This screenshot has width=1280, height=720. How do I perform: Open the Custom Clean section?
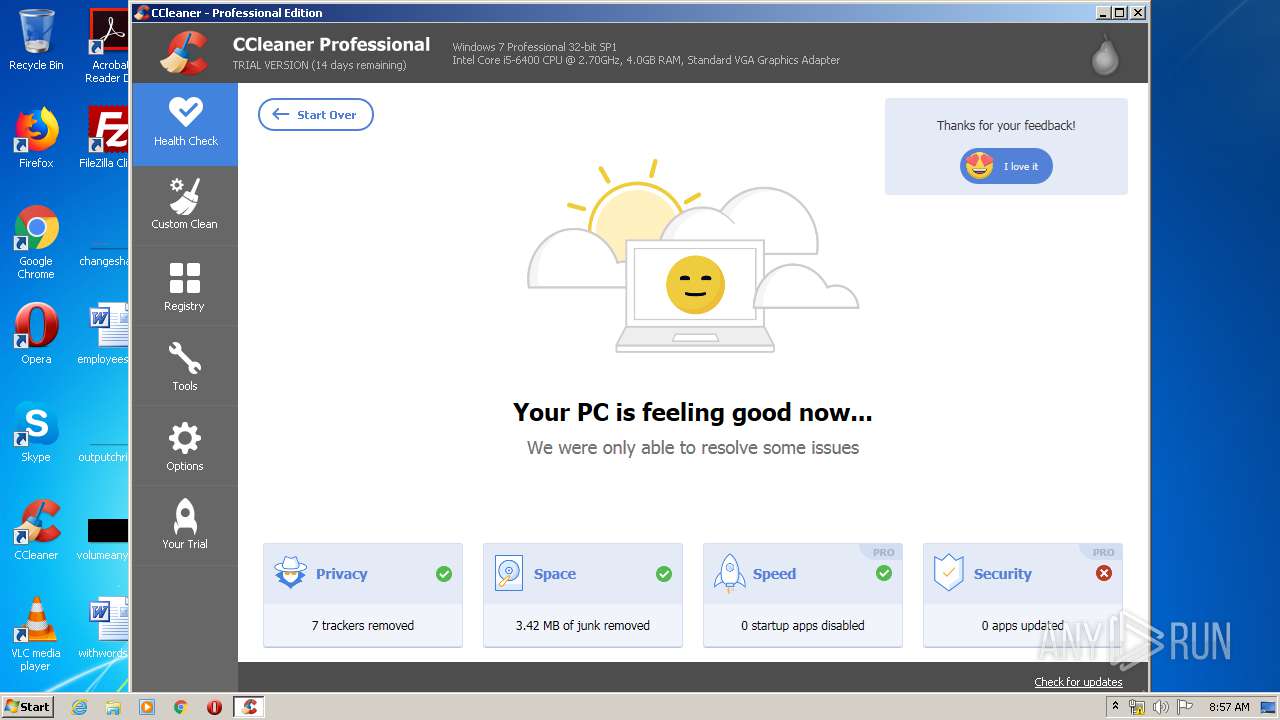coord(185,206)
